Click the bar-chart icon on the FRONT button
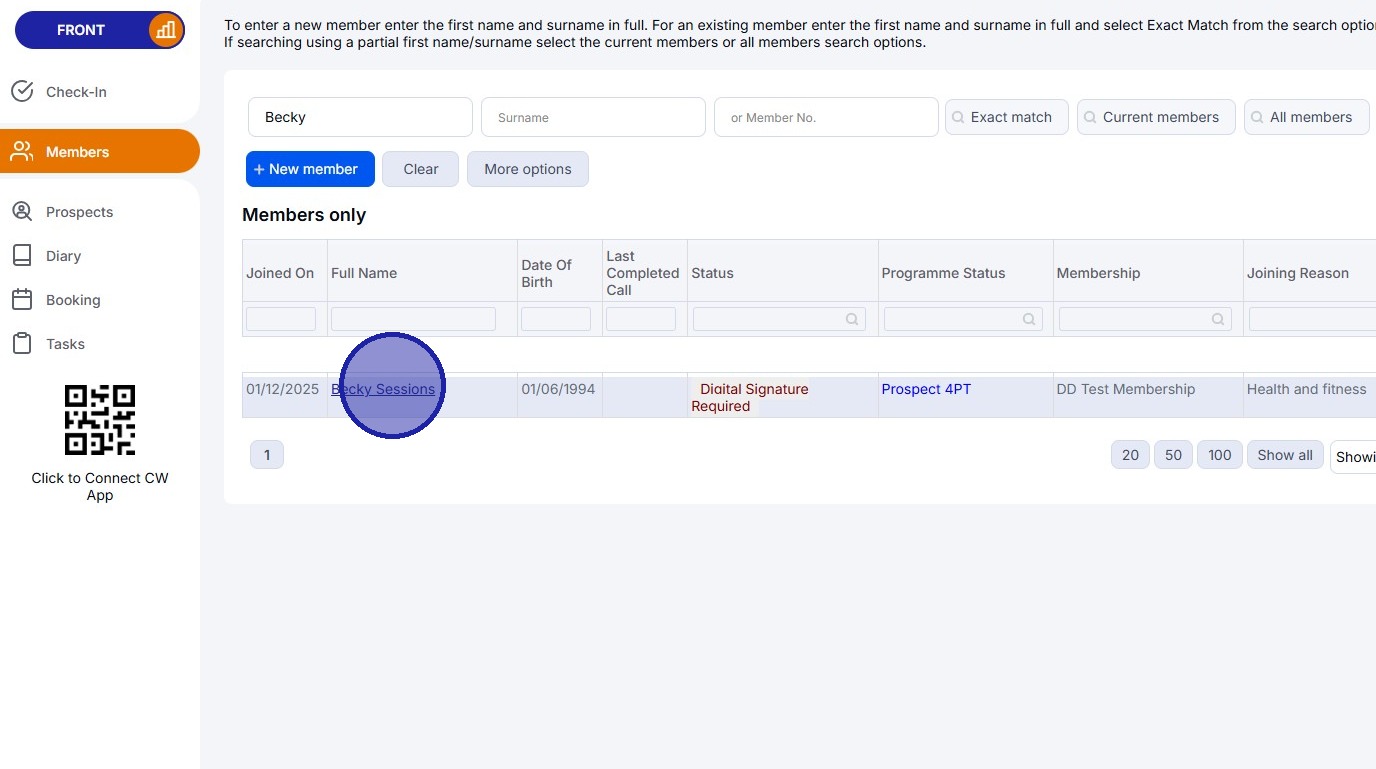 pos(165,30)
